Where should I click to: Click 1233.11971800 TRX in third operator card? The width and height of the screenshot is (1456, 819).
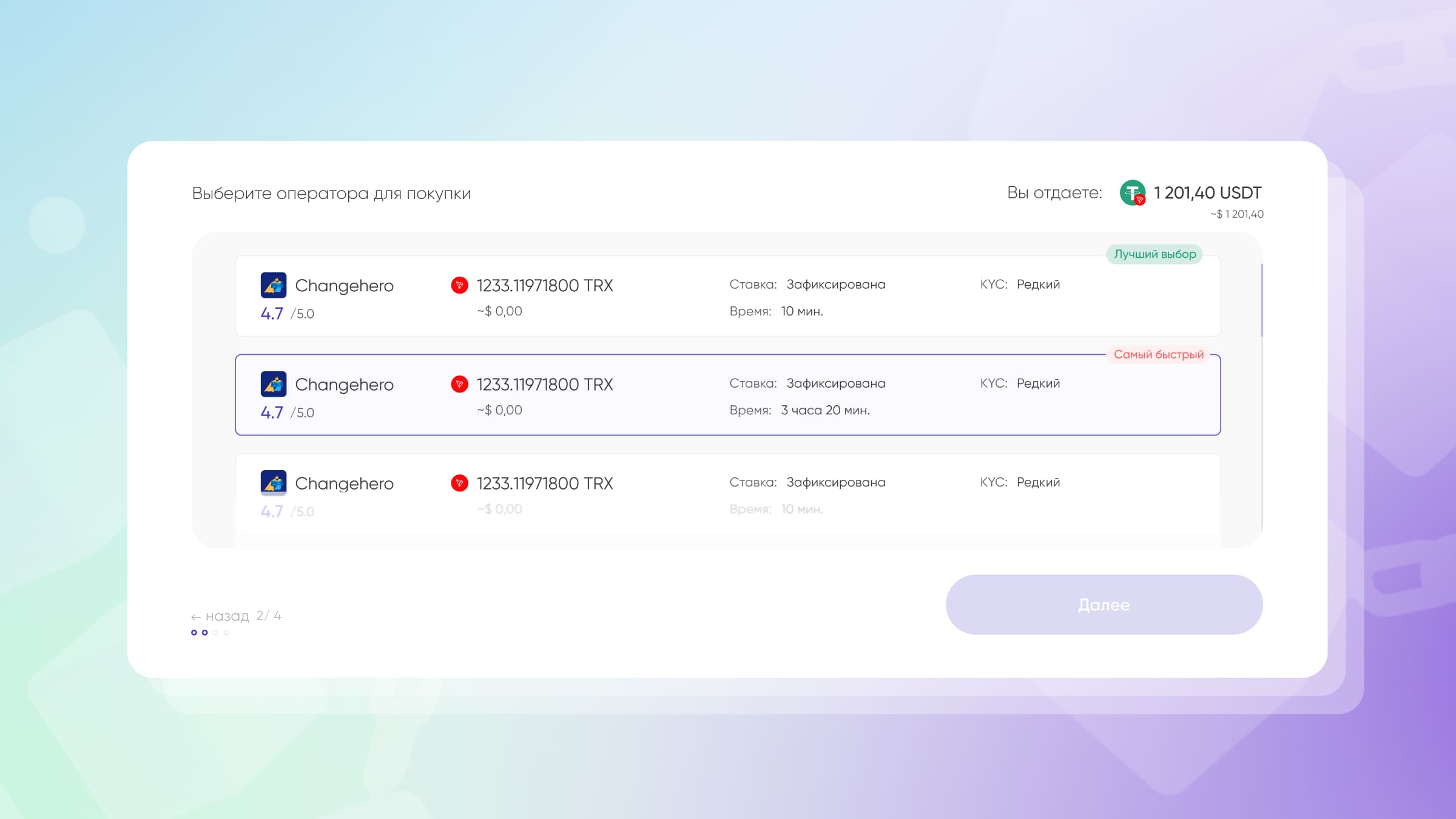click(545, 483)
